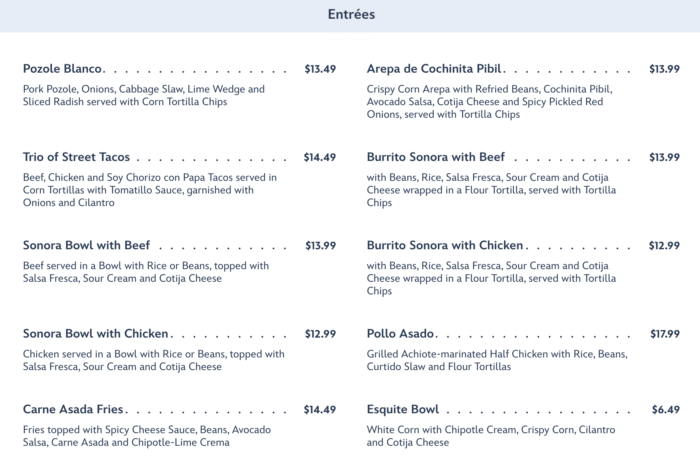Click the Arepa de Cochinita Pibil title
Image resolution: width=700 pixels, height=471 pixels.
pos(434,69)
